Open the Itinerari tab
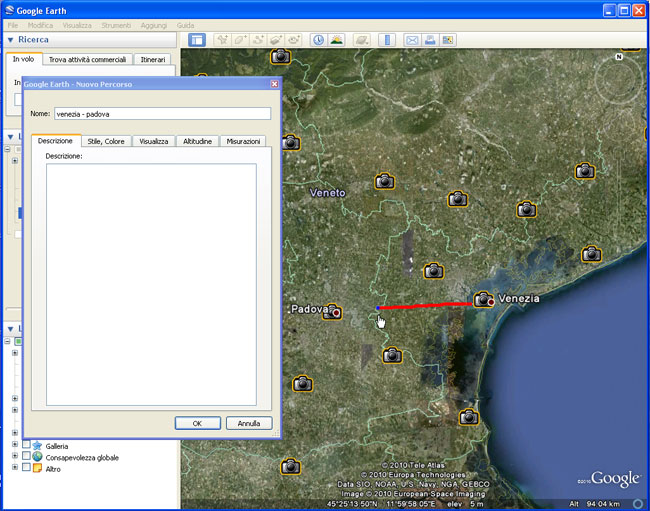 click(x=153, y=60)
